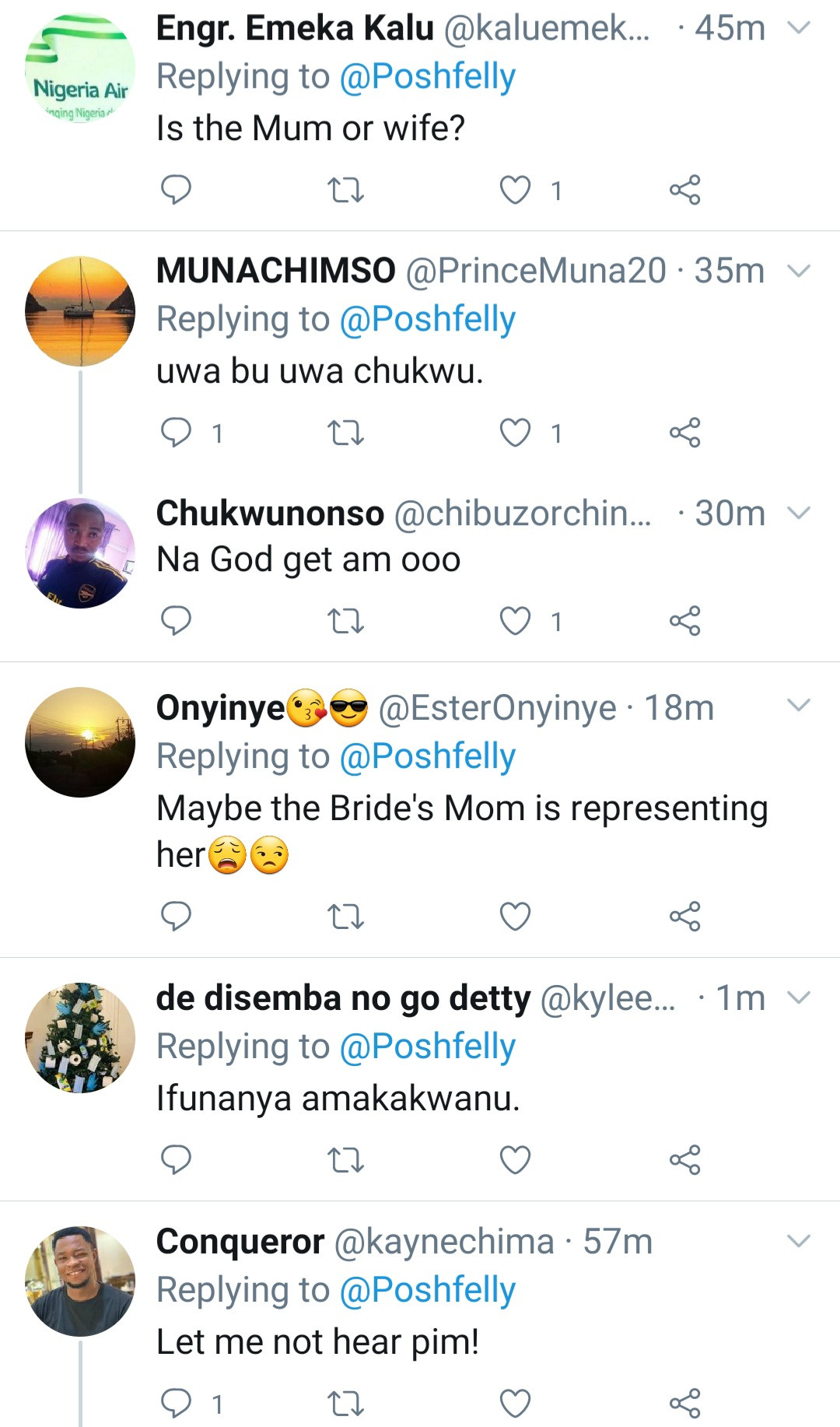Like the 'Let me not hear pim!' tweet

pyautogui.click(x=515, y=1404)
